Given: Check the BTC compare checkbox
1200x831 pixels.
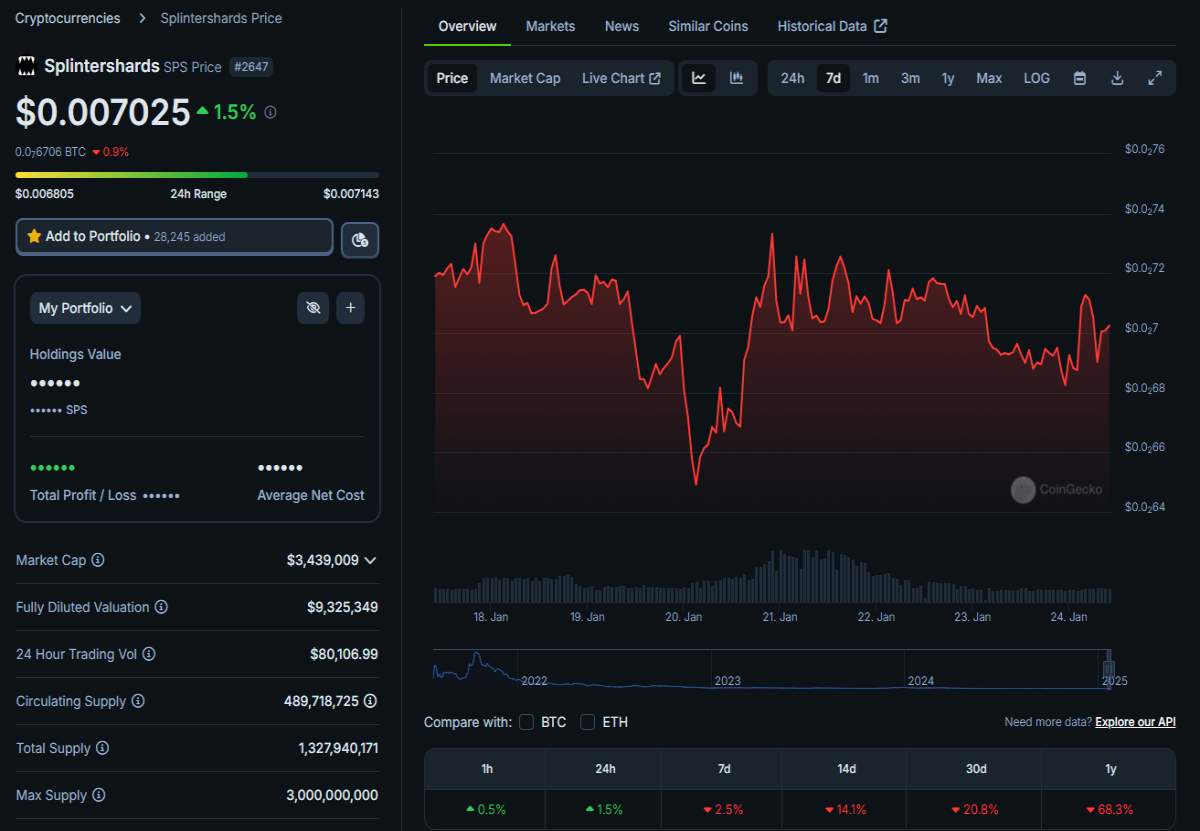Looking at the screenshot, I should 526,722.
